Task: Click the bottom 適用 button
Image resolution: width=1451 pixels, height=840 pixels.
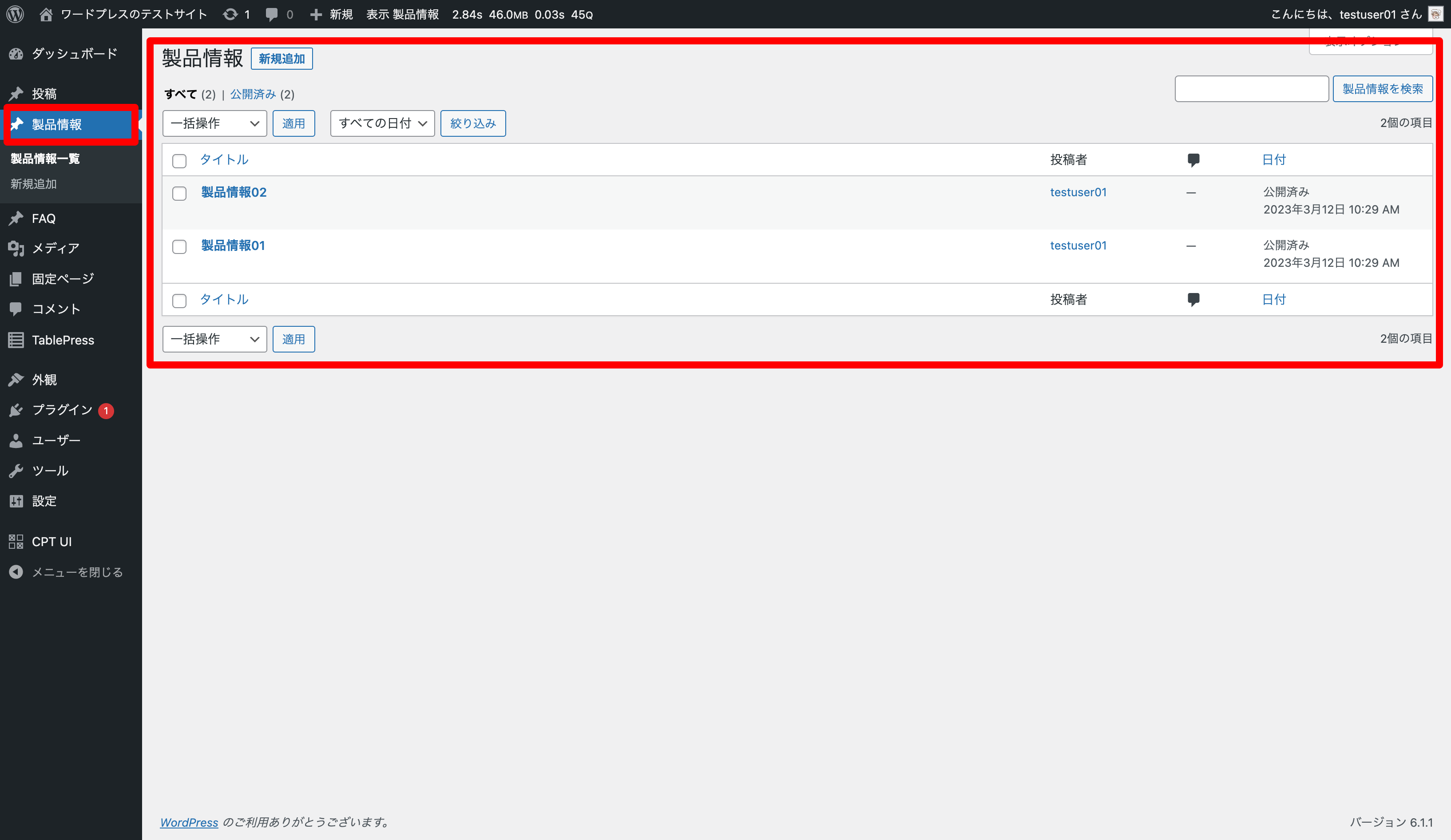Action: pyautogui.click(x=293, y=339)
